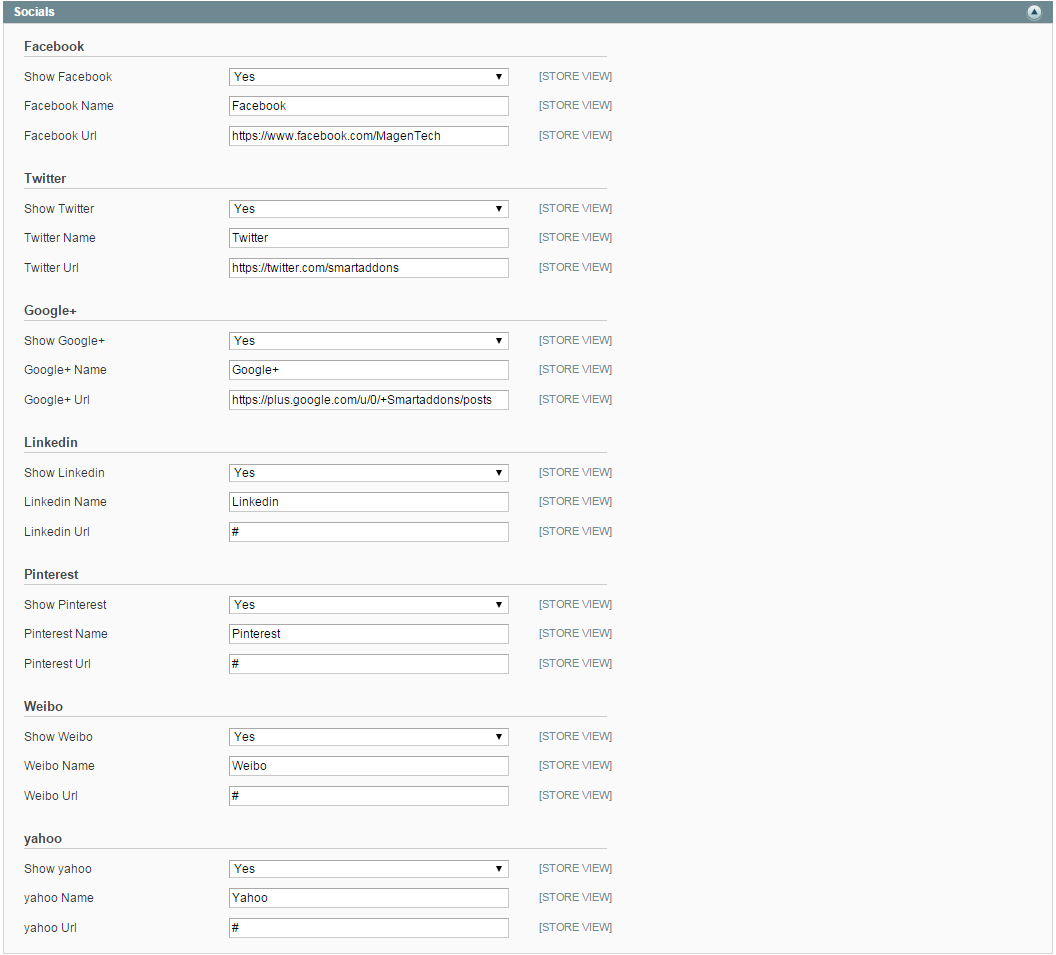Focus the Weibo Name input

[x=368, y=766]
